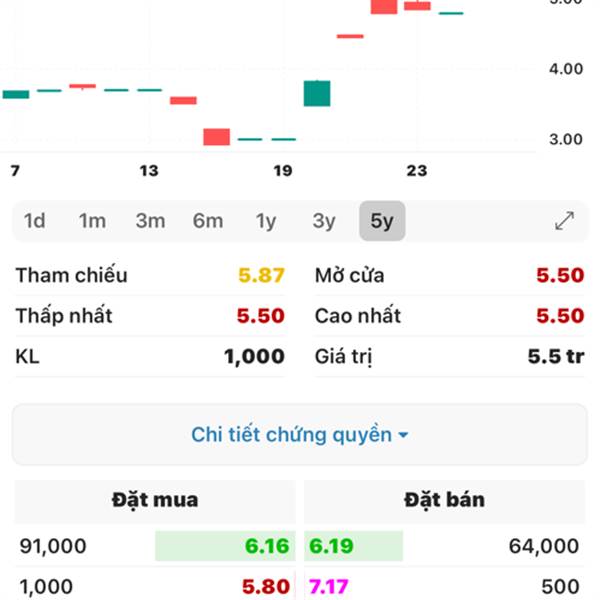Select the 1y time range
This screenshot has width=600, height=600.
coord(266,221)
